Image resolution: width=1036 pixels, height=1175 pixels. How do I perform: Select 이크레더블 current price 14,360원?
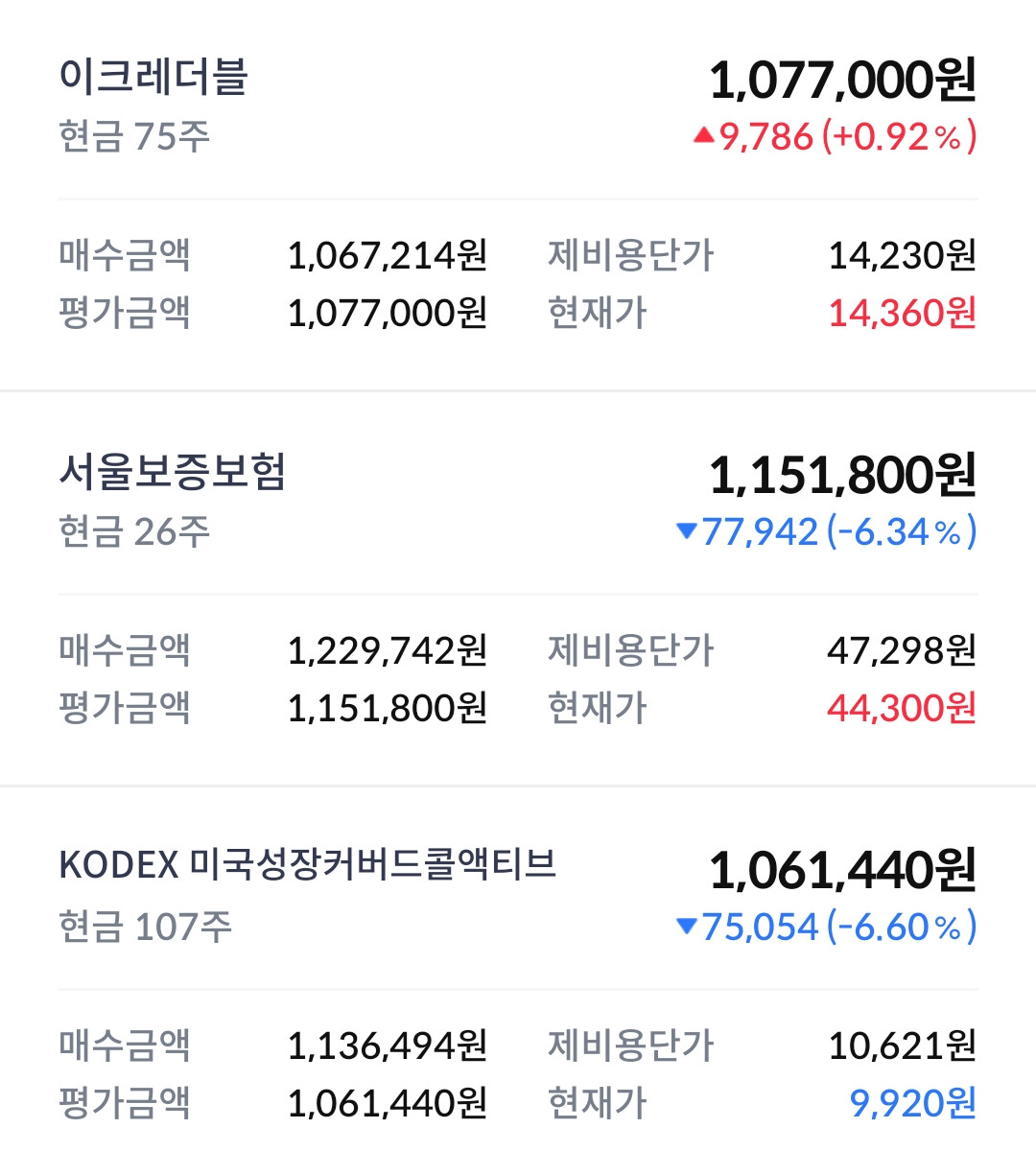tap(903, 313)
